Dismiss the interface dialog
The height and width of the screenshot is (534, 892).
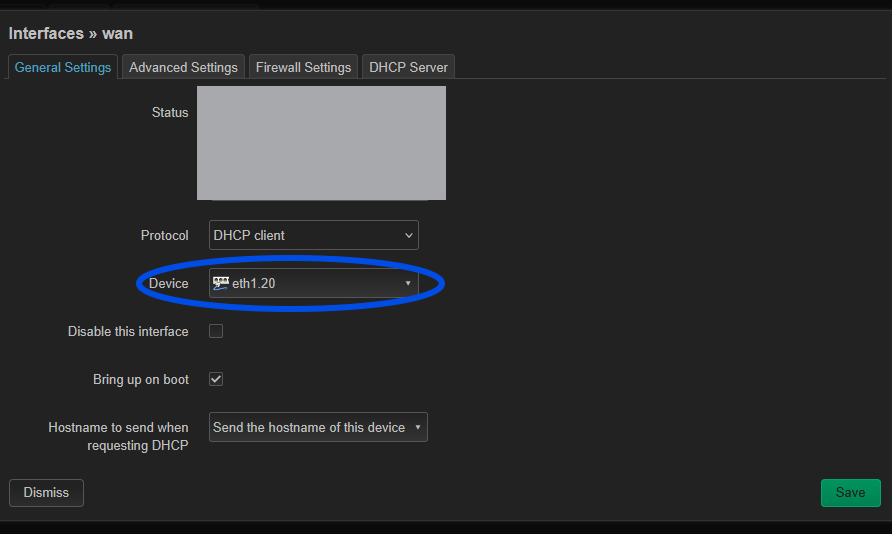click(x=46, y=492)
